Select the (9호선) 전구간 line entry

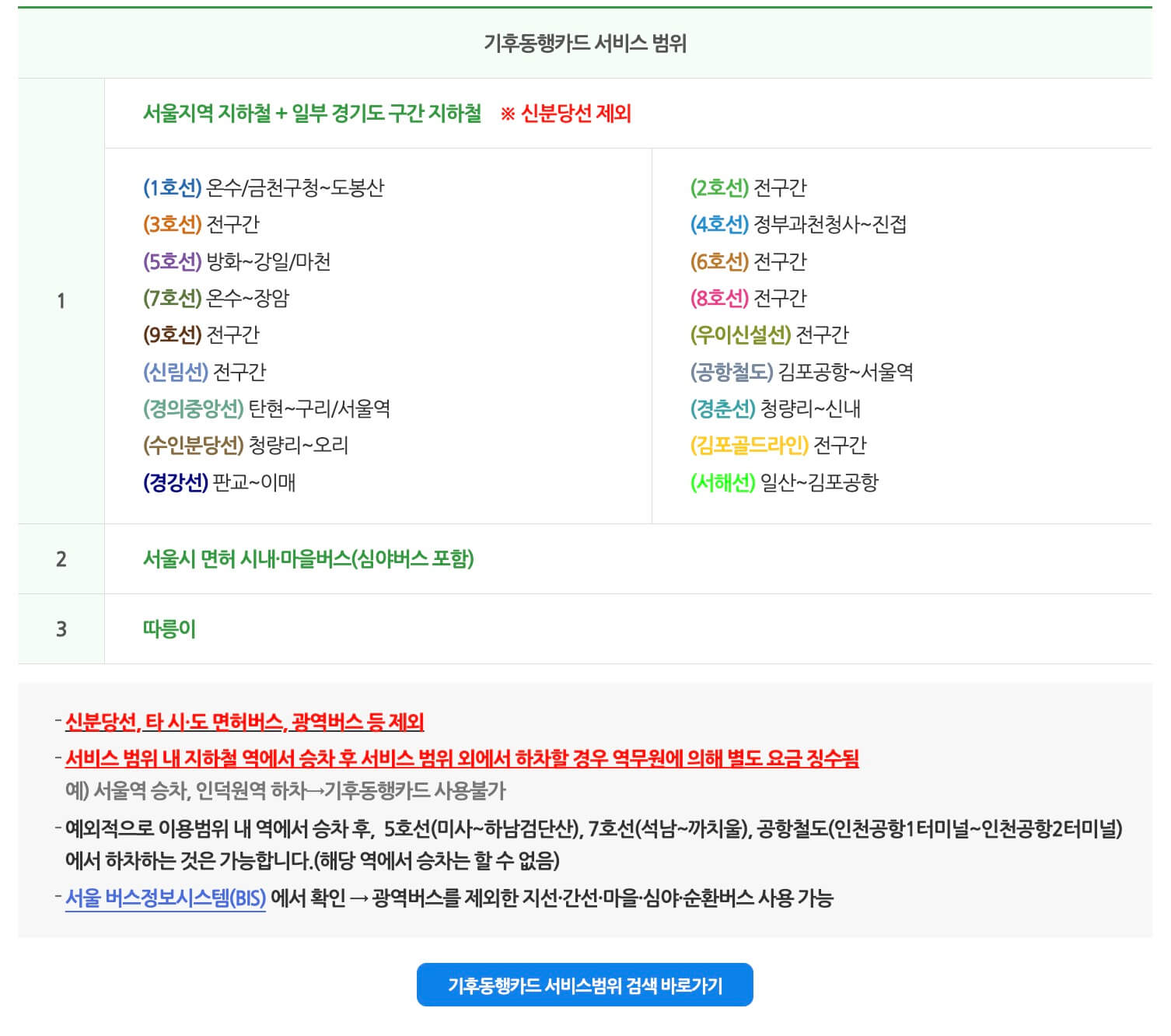pos(201,334)
